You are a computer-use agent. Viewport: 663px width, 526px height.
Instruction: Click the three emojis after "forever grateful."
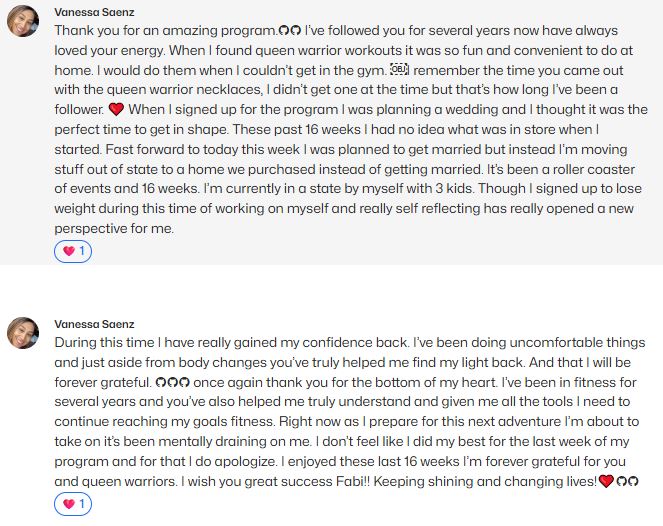tap(172, 383)
